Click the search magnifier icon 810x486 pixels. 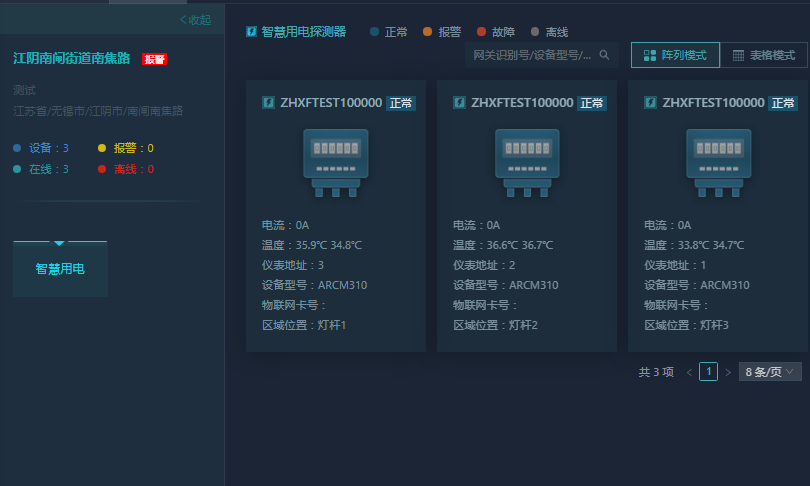point(603,55)
